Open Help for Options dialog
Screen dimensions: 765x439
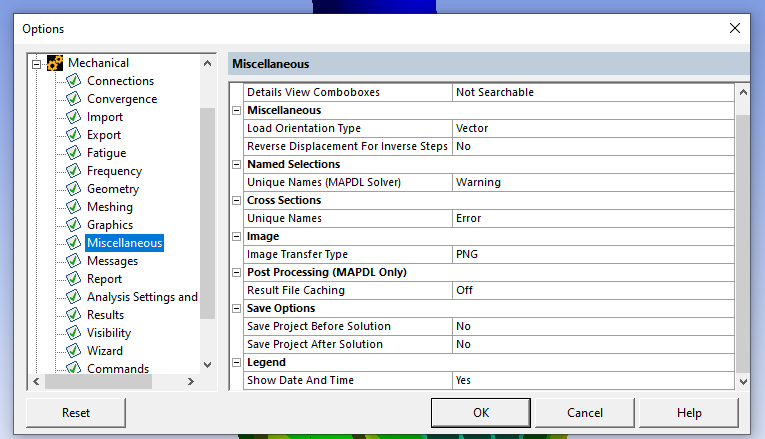pyautogui.click(x=689, y=413)
